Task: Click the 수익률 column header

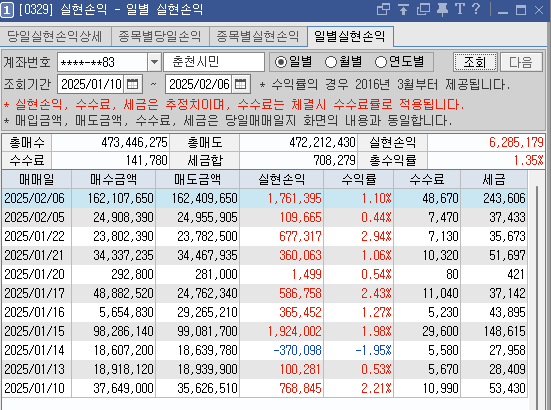Action: coord(358,180)
